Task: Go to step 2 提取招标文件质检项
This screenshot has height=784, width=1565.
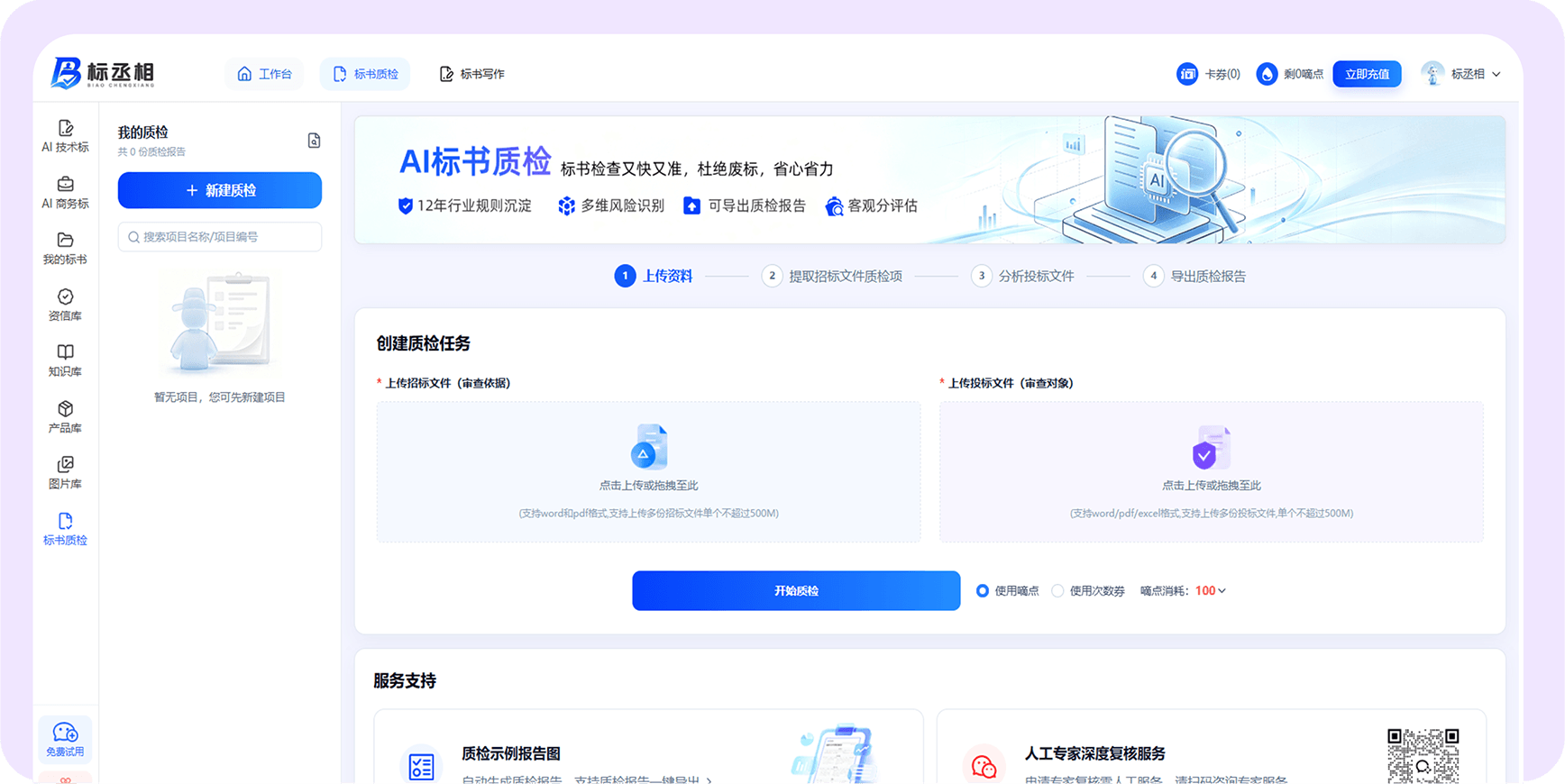Action: (832, 276)
